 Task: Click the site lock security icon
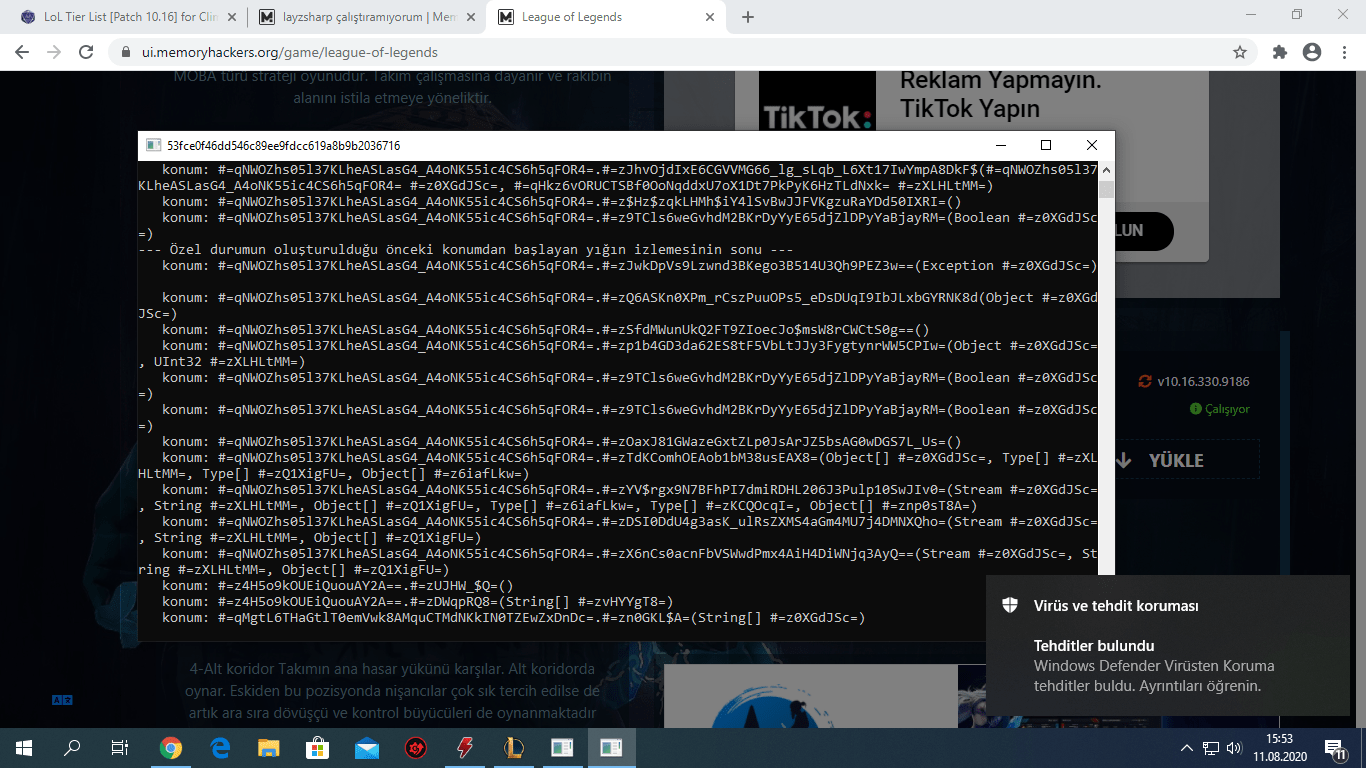tap(125, 52)
